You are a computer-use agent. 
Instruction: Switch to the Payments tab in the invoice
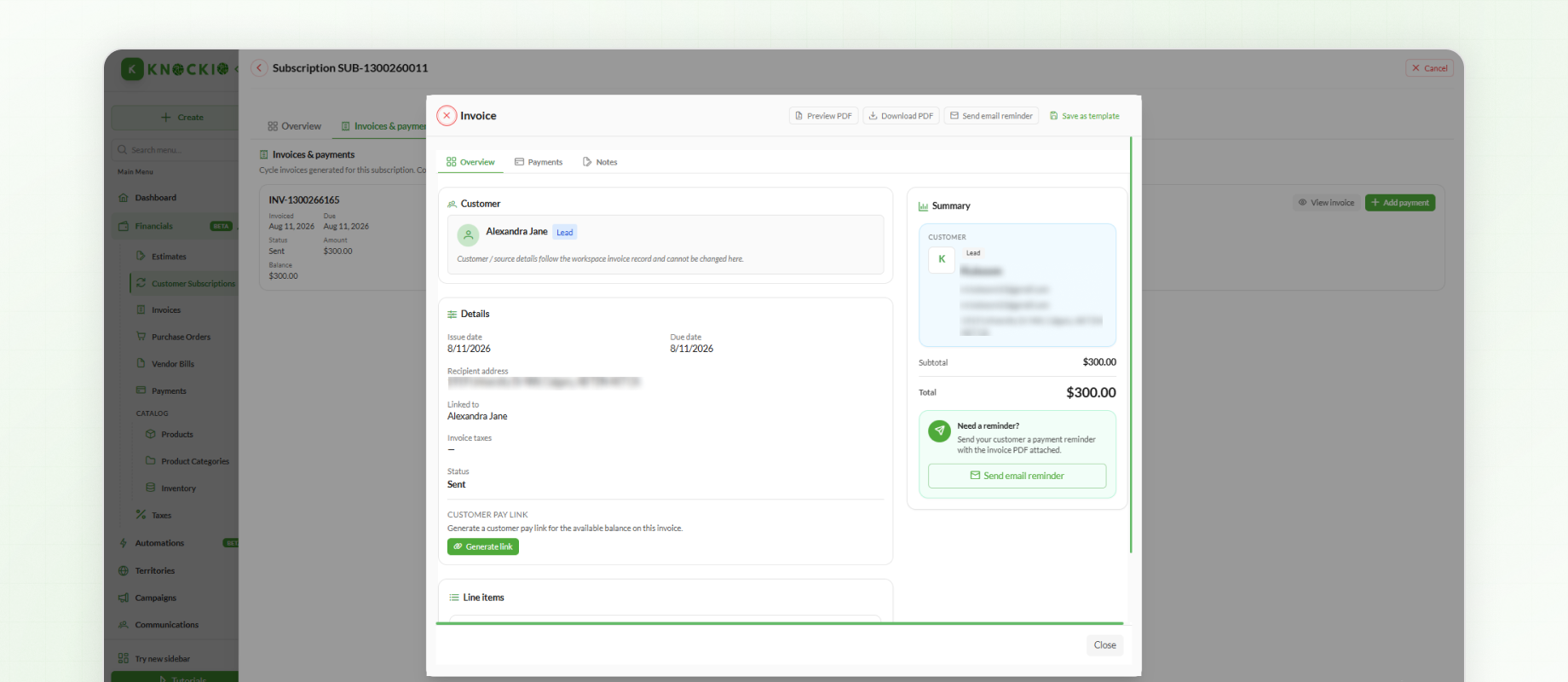click(539, 162)
